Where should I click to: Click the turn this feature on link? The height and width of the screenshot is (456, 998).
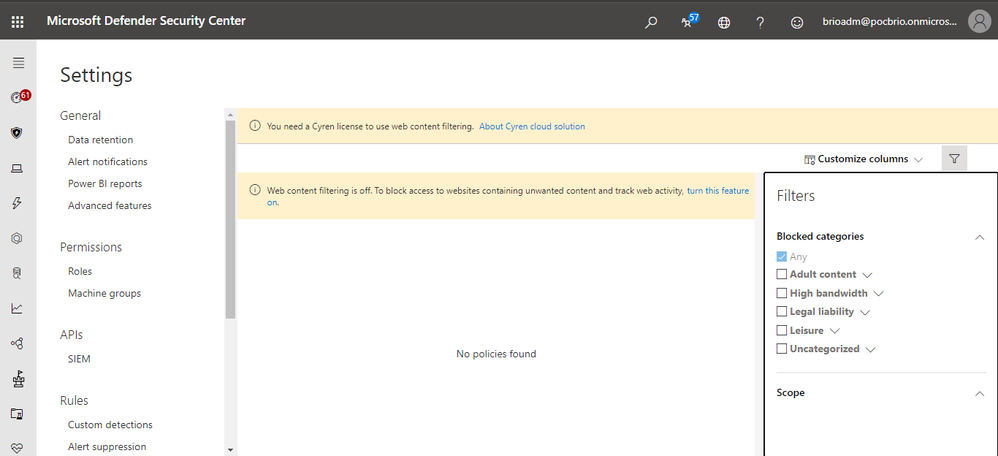pos(717,190)
